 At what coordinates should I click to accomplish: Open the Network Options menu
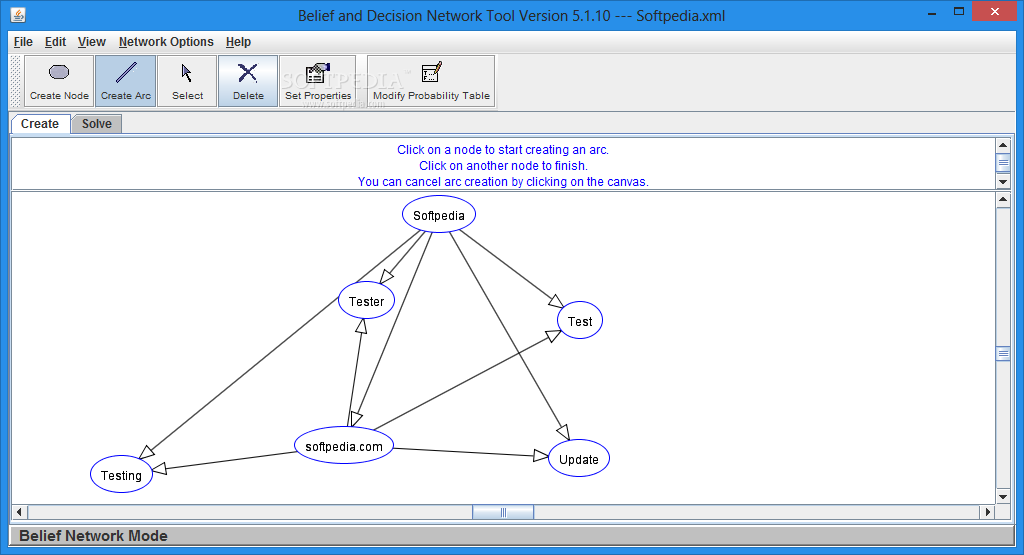[x=166, y=42]
